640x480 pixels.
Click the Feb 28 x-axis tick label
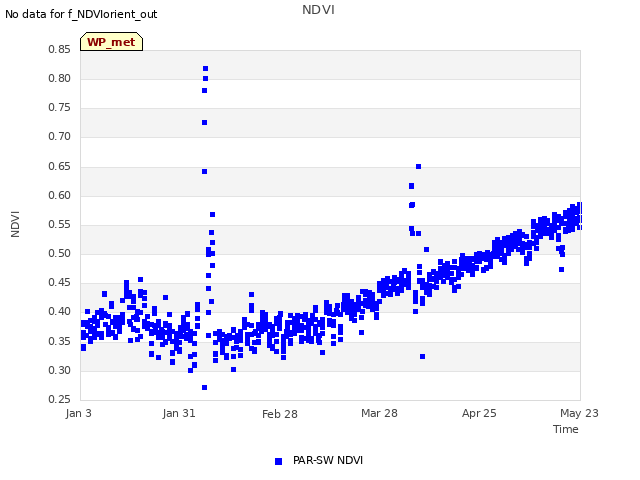point(280,414)
